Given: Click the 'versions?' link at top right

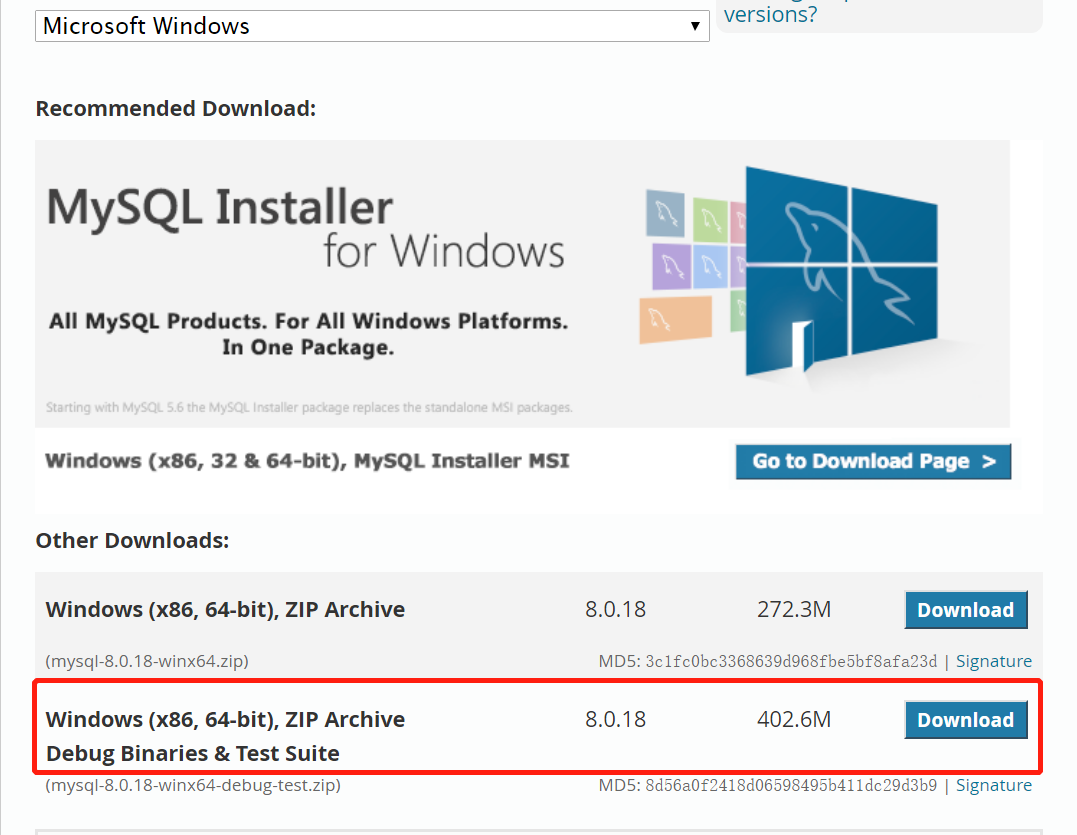Looking at the screenshot, I should tap(770, 14).
